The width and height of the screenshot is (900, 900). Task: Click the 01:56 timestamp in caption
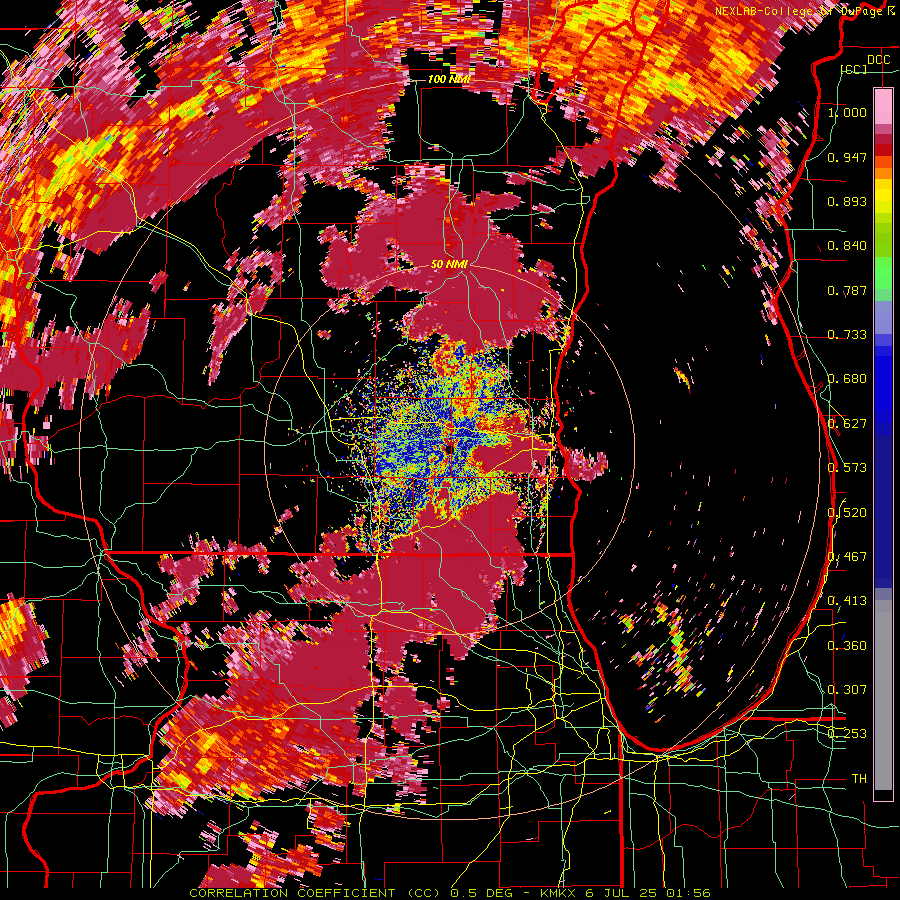(689, 893)
